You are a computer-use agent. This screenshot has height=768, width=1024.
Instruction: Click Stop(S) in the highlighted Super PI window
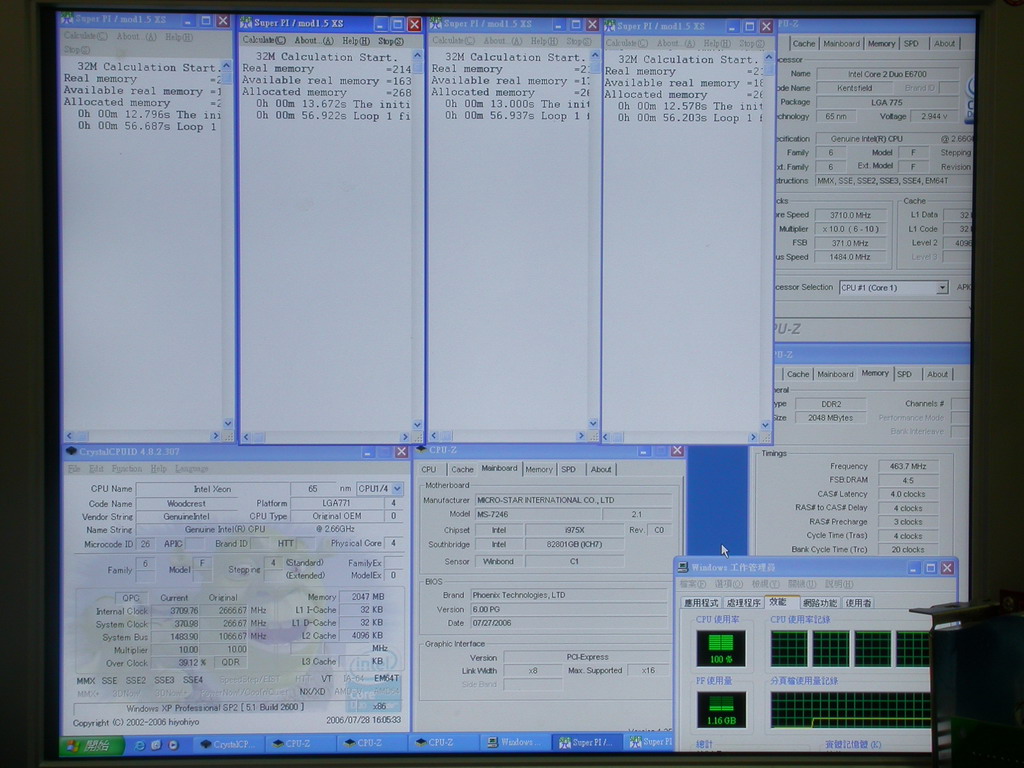tap(391, 41)
